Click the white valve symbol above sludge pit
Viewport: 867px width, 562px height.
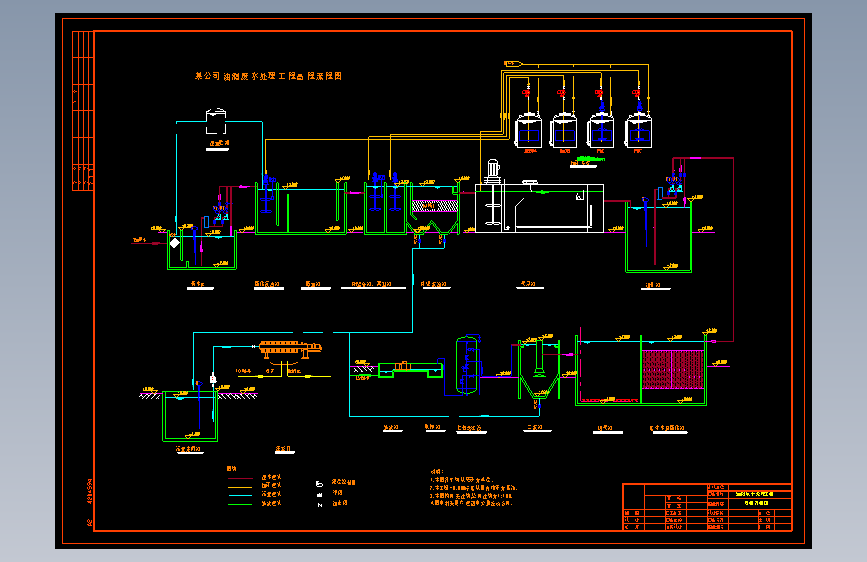click(213, 379)
